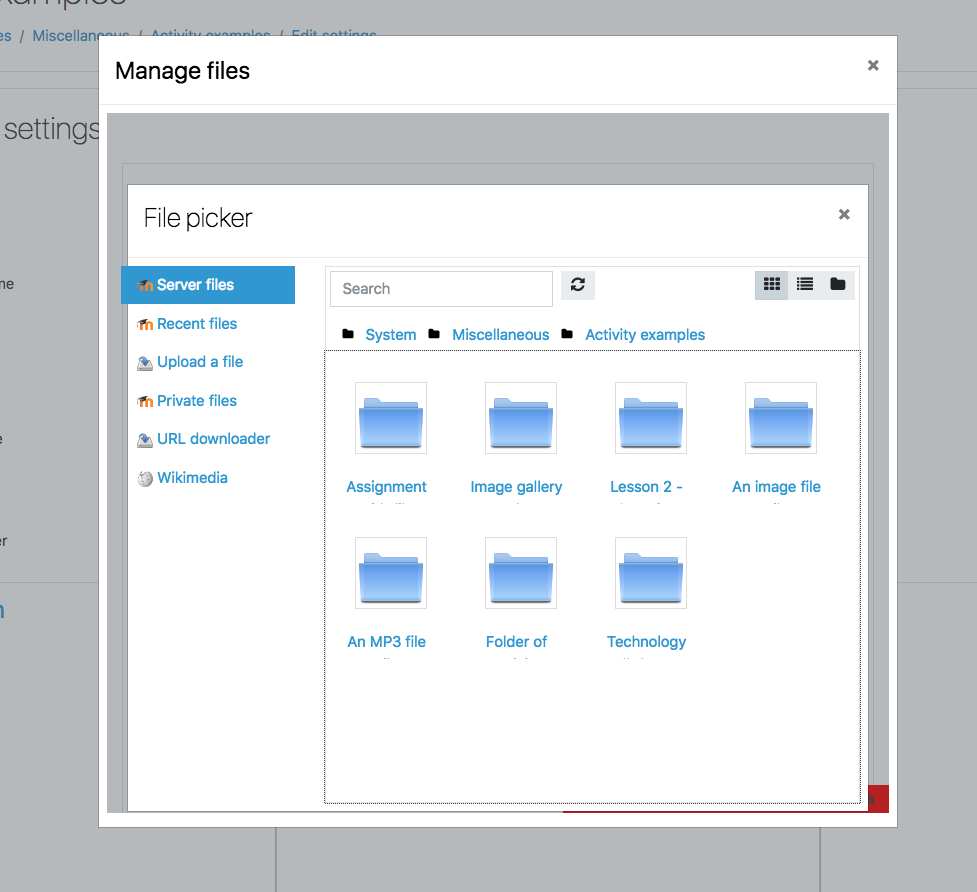Go to System breadcrumb folder
Viewport: 977px width, 892px height.
click(x=391, y=334)
